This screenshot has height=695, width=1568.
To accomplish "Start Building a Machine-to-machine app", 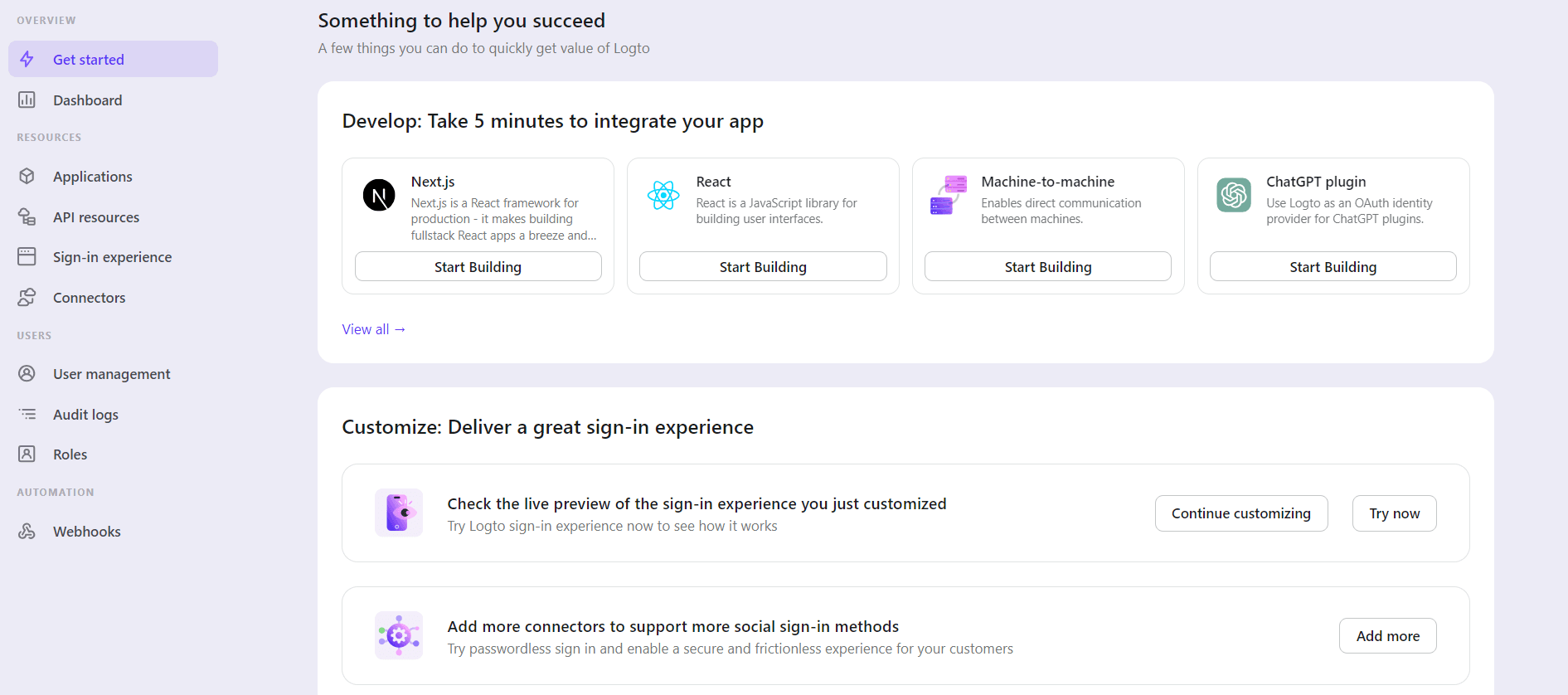I will point(1048,266).
